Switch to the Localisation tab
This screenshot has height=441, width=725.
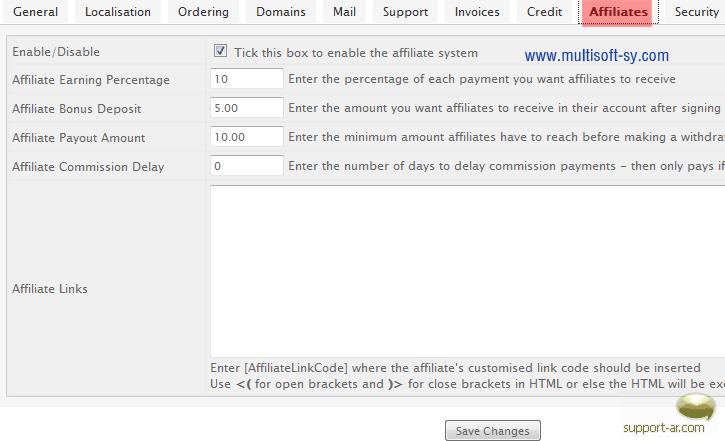tap(117, 13)
